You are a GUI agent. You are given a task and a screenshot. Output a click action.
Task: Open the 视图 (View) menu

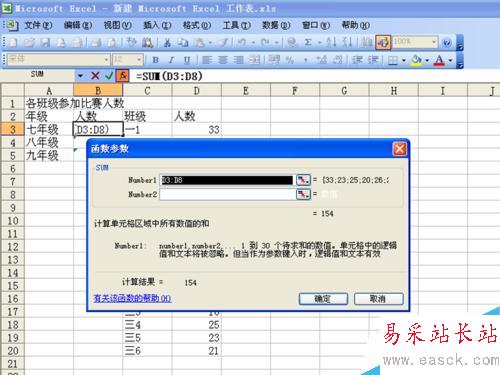(x=118, y=25)
